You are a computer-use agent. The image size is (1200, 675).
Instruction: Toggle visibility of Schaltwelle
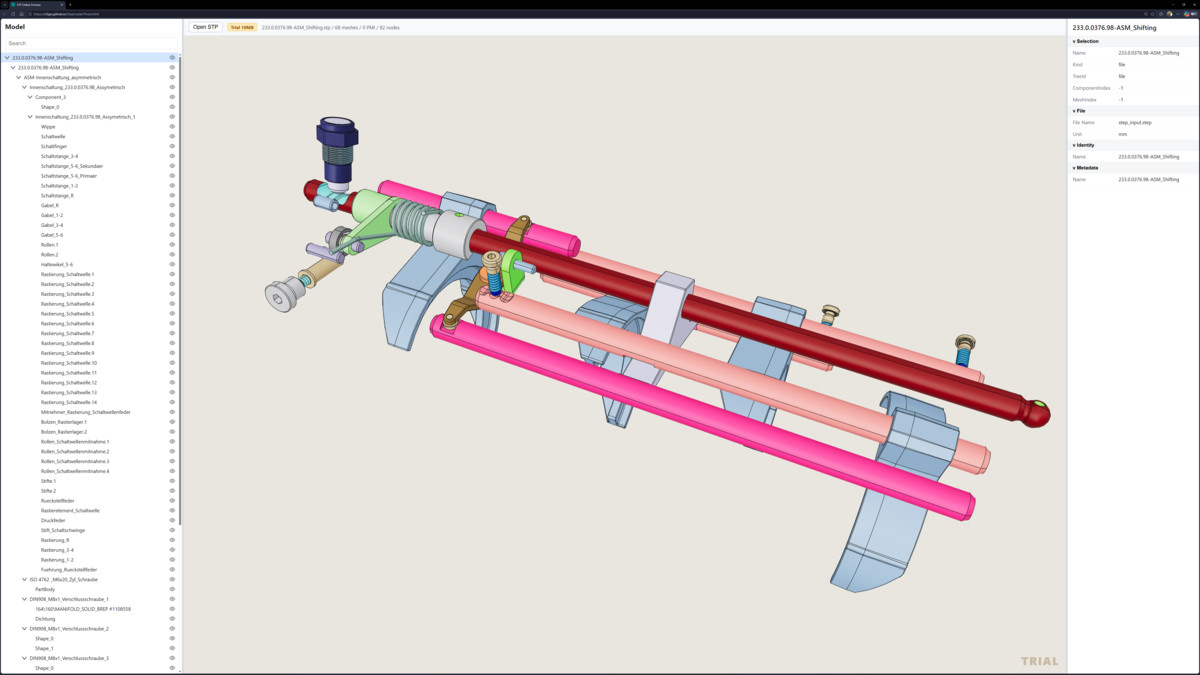coord(172,137)
